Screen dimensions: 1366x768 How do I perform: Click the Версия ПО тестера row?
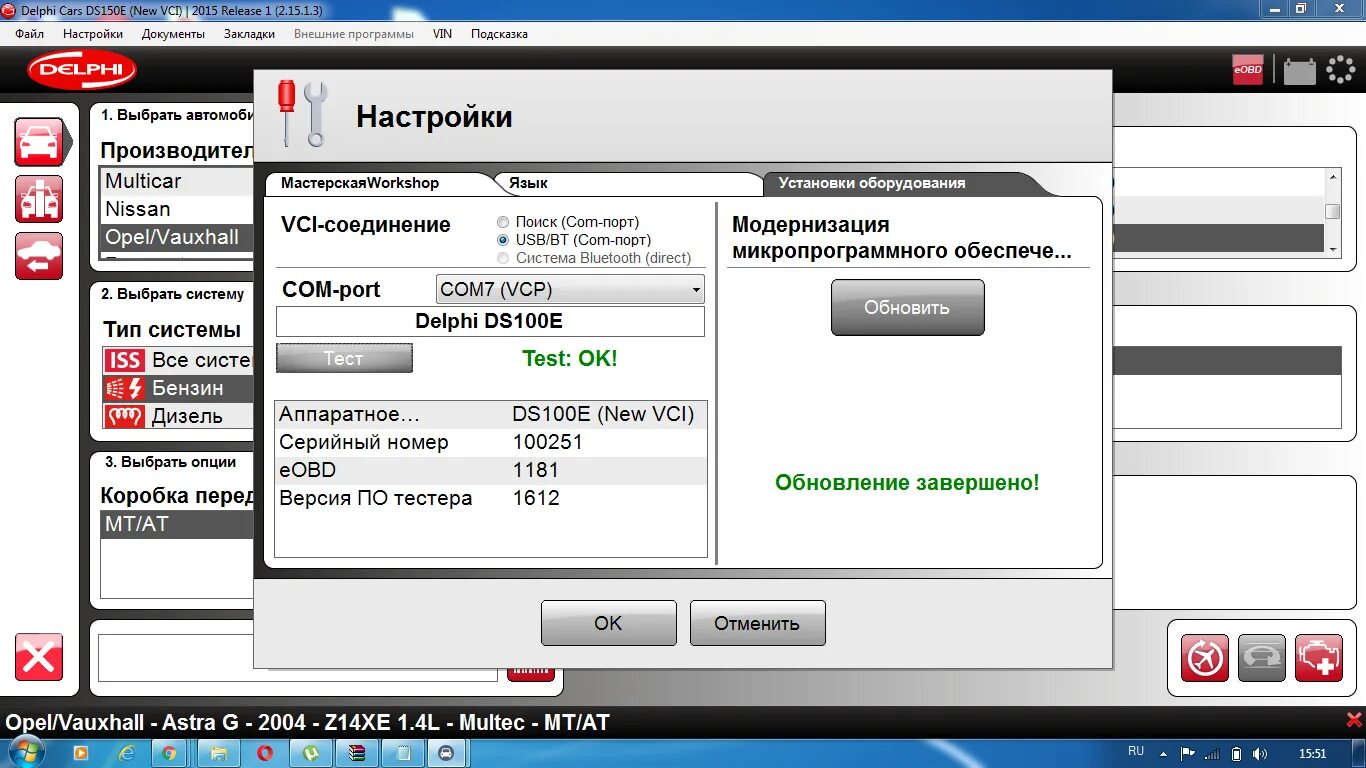491,498
